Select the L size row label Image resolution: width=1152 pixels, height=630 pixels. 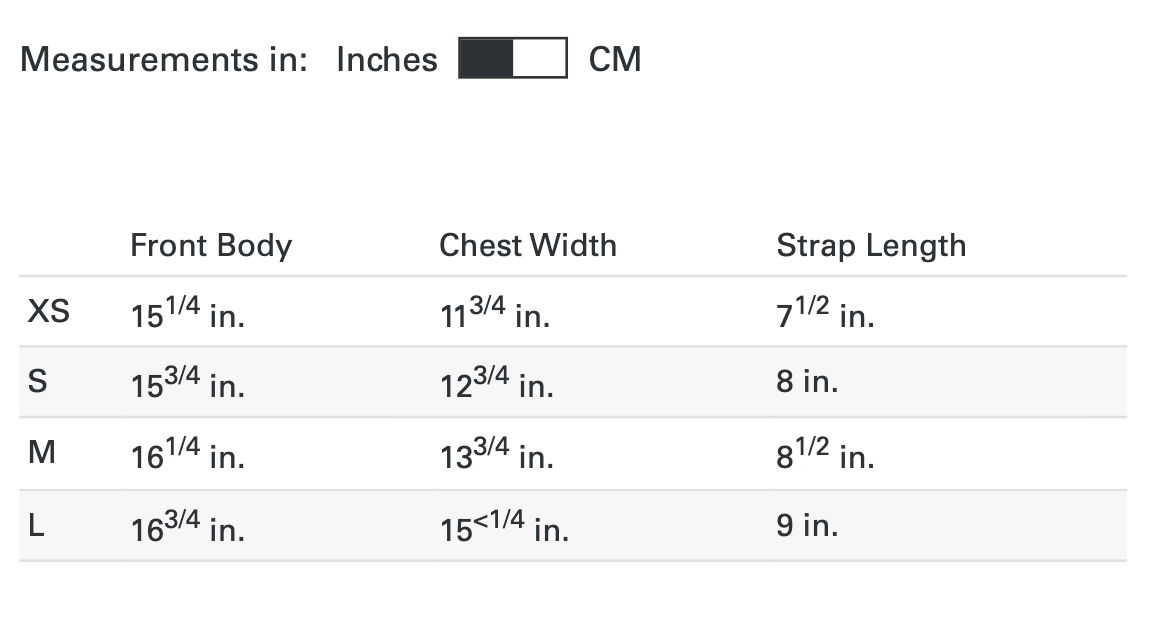click(36, 525)
